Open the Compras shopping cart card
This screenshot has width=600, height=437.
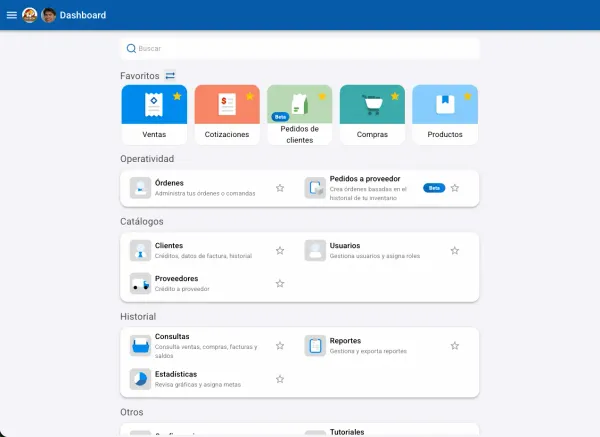[x=372, y=114]
